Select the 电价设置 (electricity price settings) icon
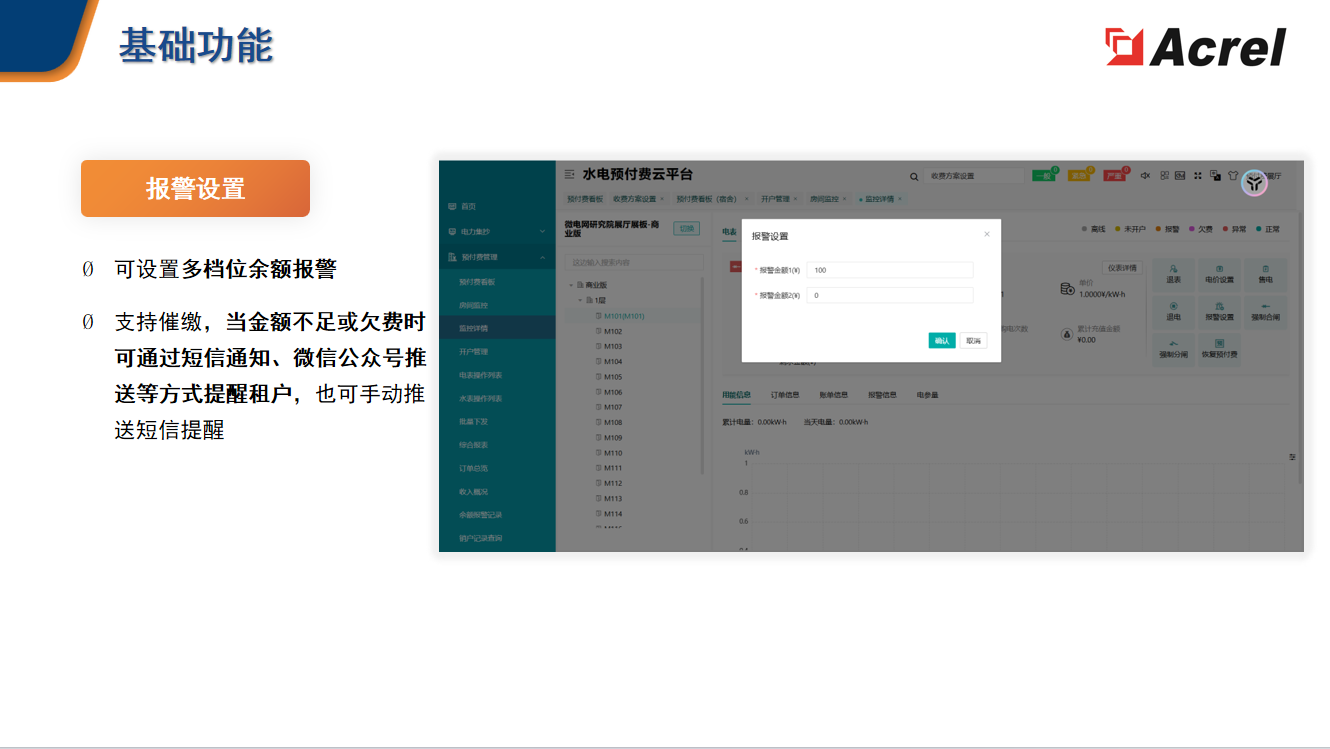This screenshot has height=749, width=1330. 1220,273
